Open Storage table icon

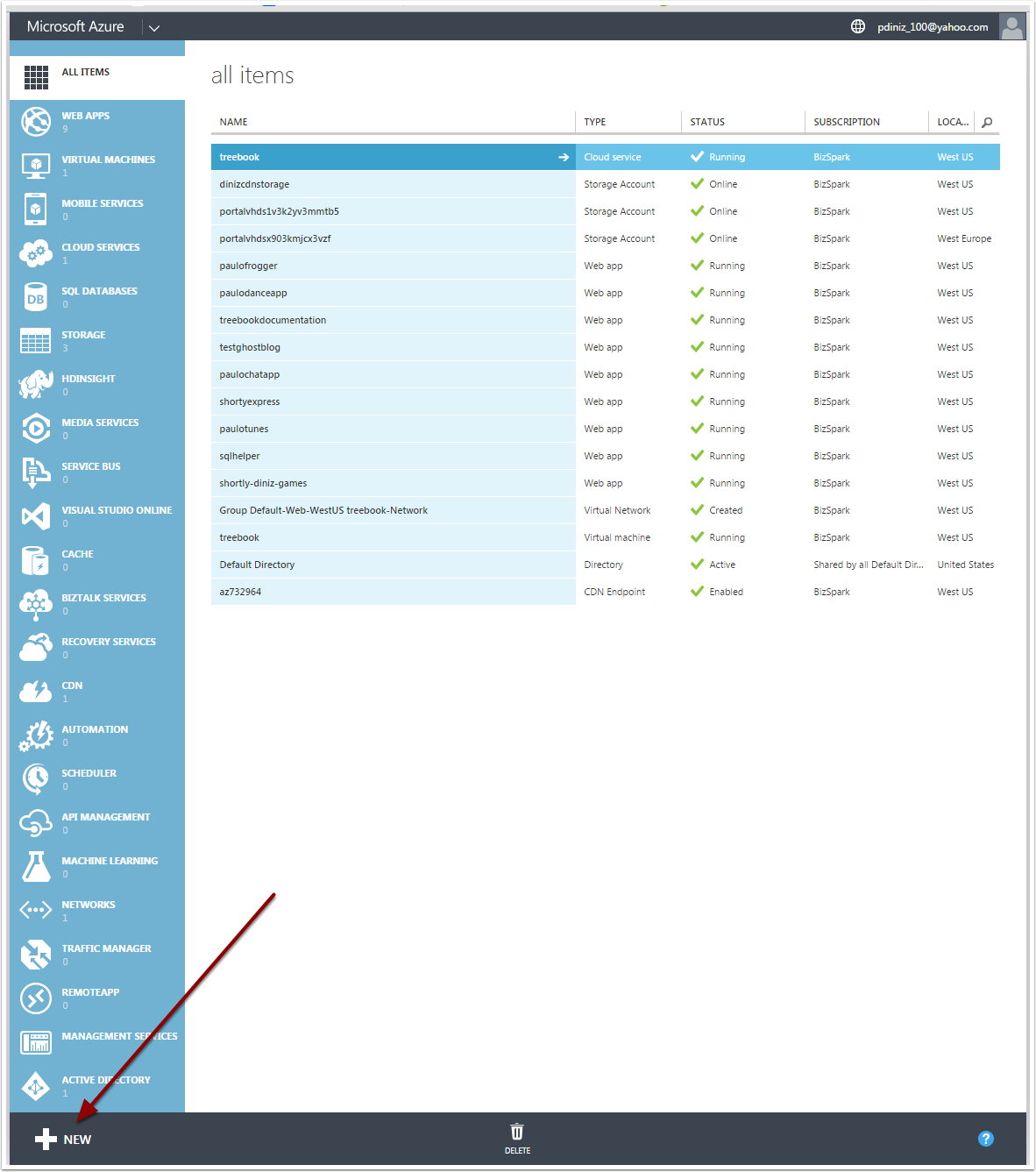[36, 341]
